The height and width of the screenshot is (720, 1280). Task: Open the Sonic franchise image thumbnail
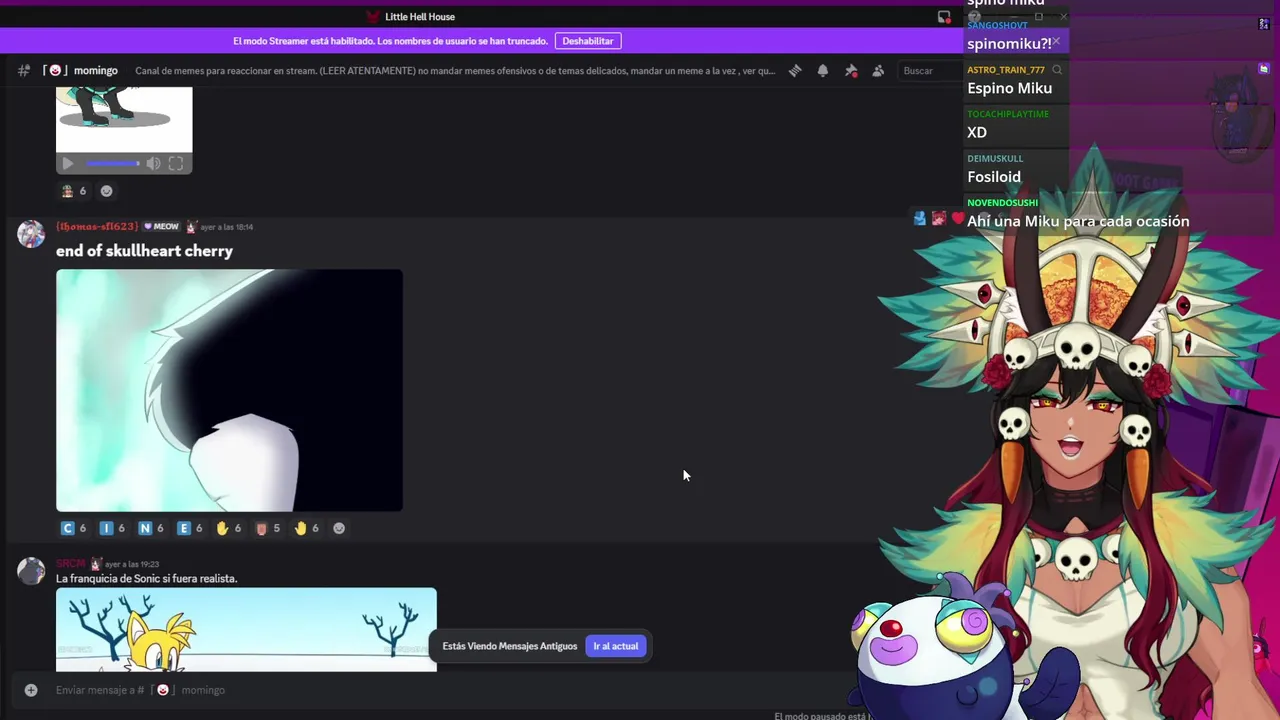point(246,629)
